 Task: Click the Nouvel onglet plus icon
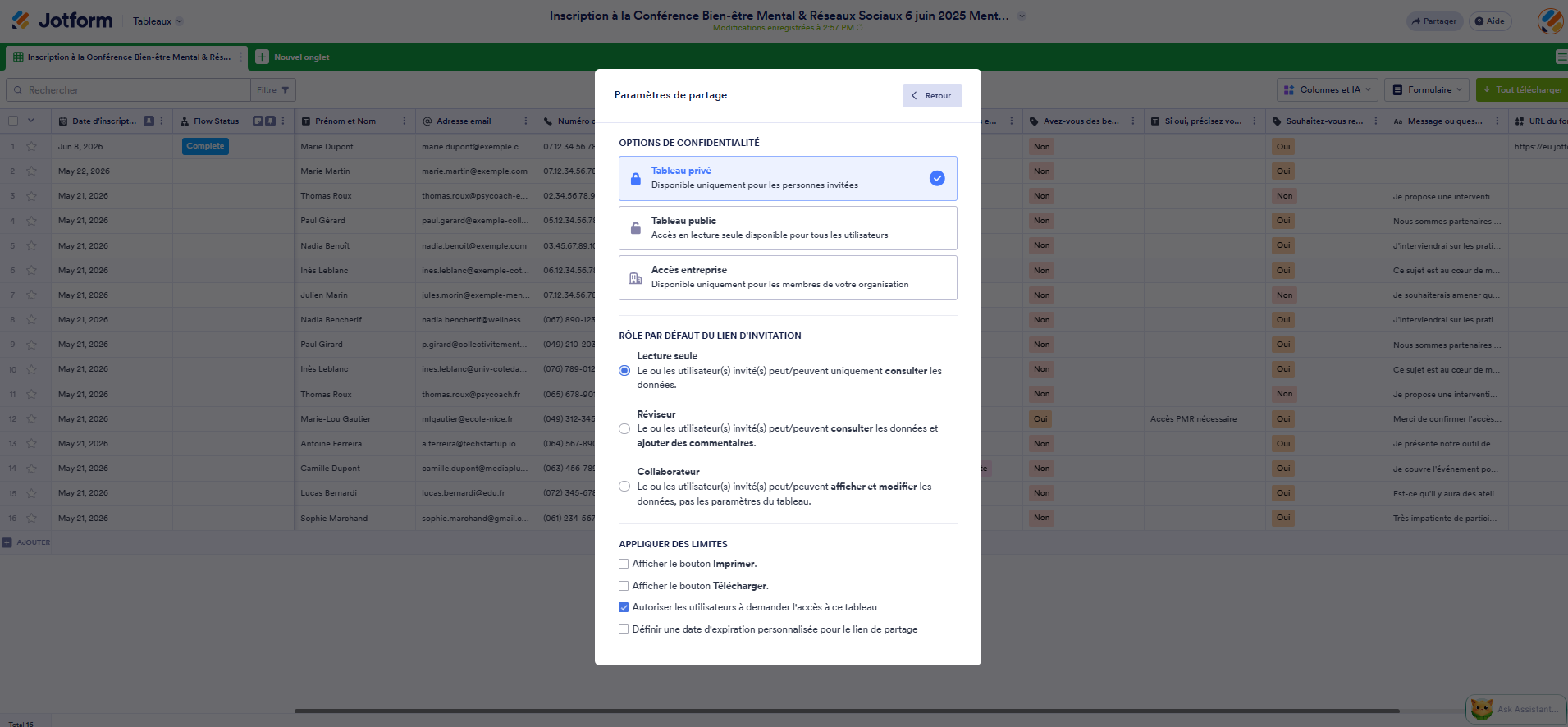pos(262,57)
